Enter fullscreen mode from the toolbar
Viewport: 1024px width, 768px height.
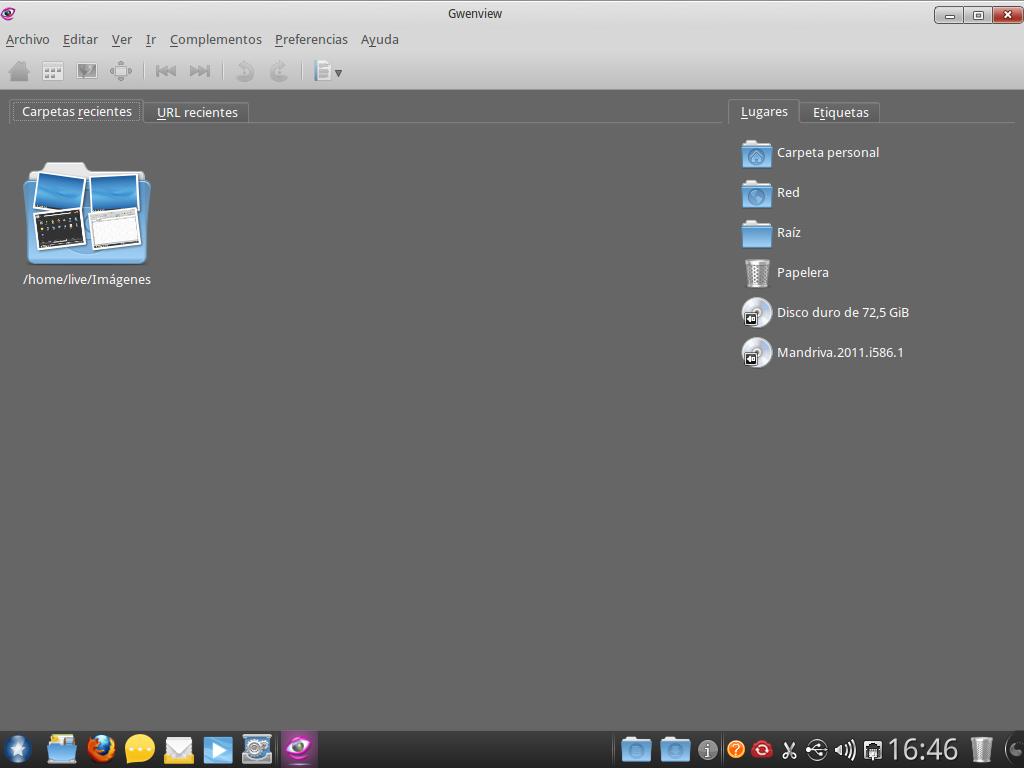click(x=121, y=71)
